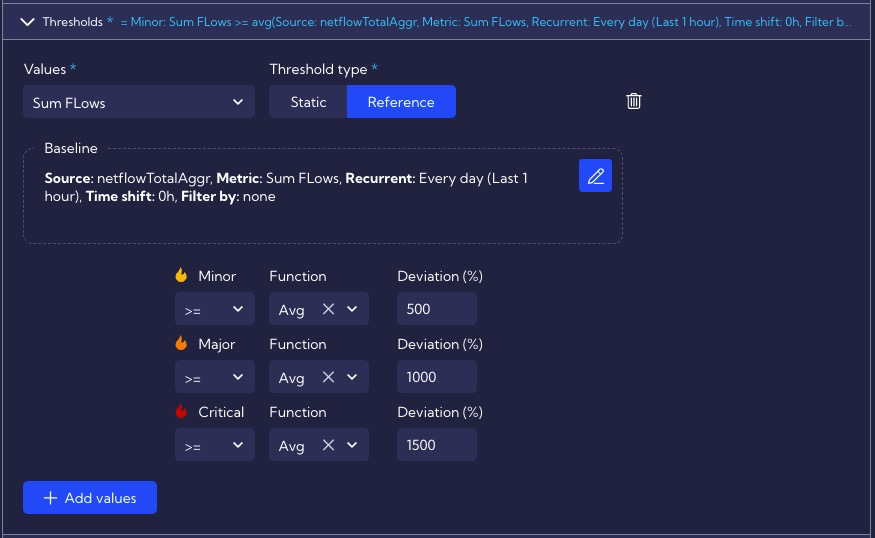Switch threshold type to Static

pyautogui.click(x=308, y=102)
